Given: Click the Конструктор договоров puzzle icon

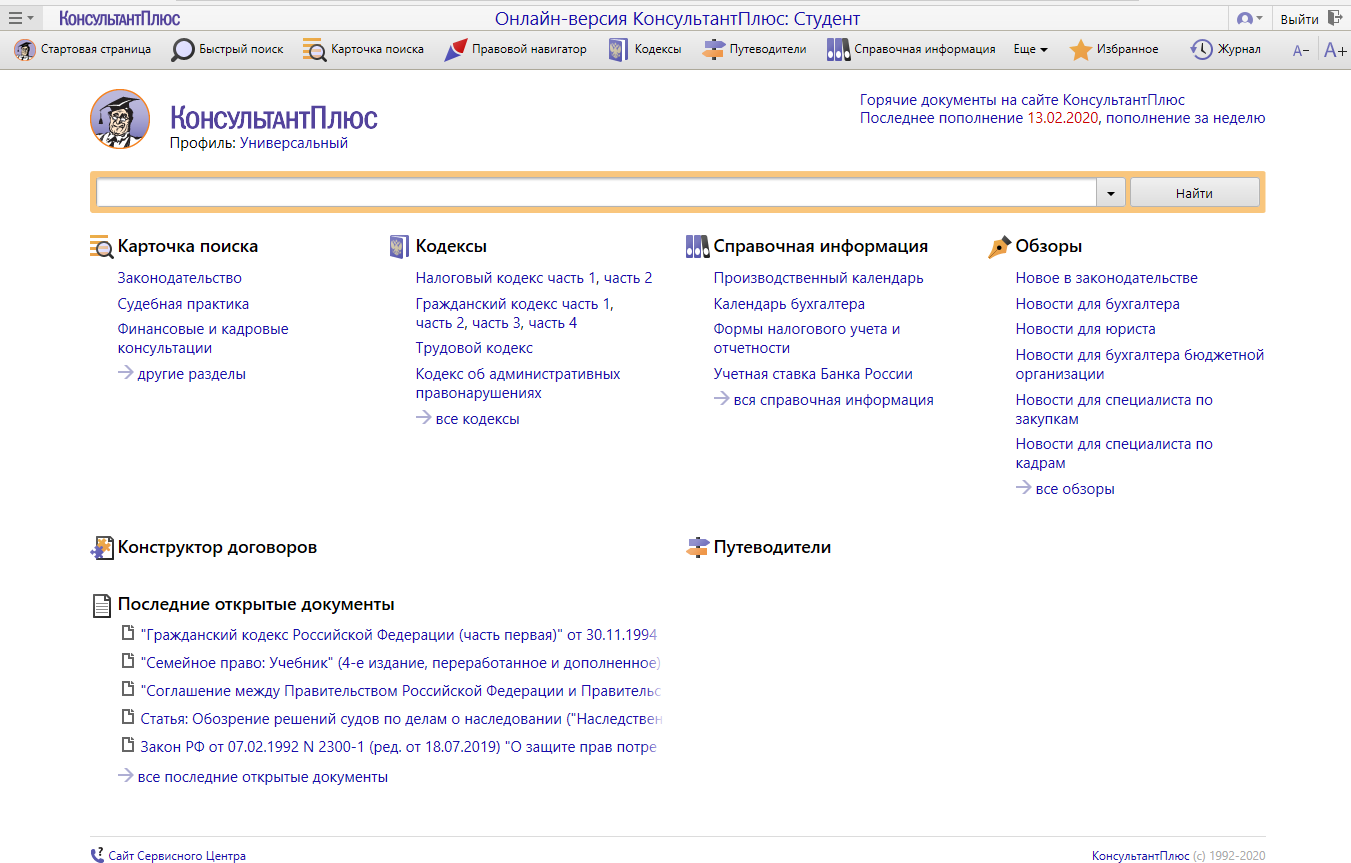Looking at the screenshot, I should pos(101,548).
